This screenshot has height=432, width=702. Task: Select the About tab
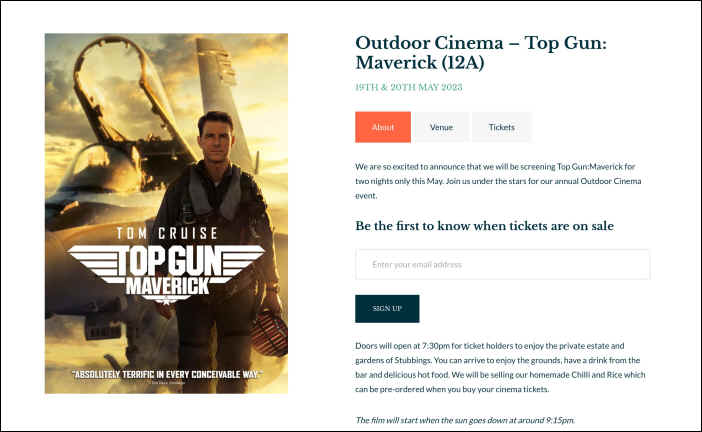(383, 127)
